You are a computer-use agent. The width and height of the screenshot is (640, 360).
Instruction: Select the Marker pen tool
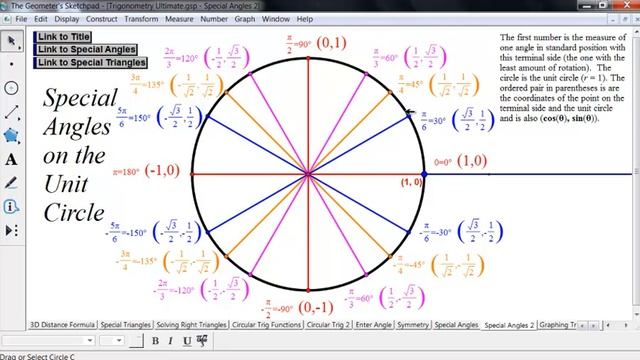pyautogui.click(x=11, y=183)
